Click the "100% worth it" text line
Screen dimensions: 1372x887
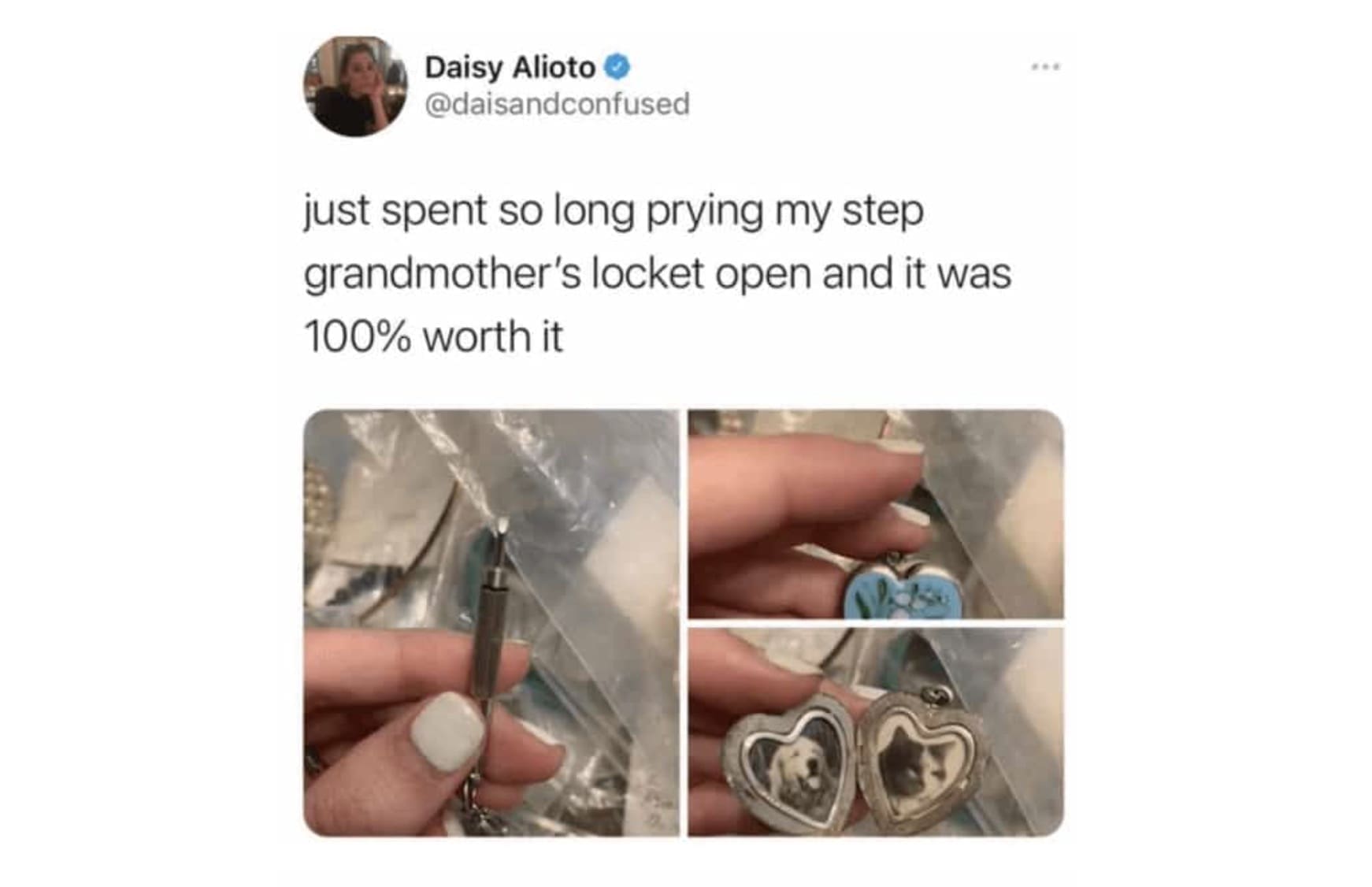[x=433, y=337]
